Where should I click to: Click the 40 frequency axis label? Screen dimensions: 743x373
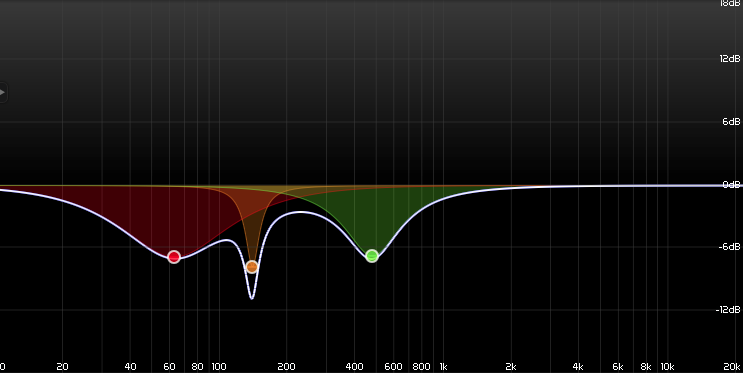130,367
